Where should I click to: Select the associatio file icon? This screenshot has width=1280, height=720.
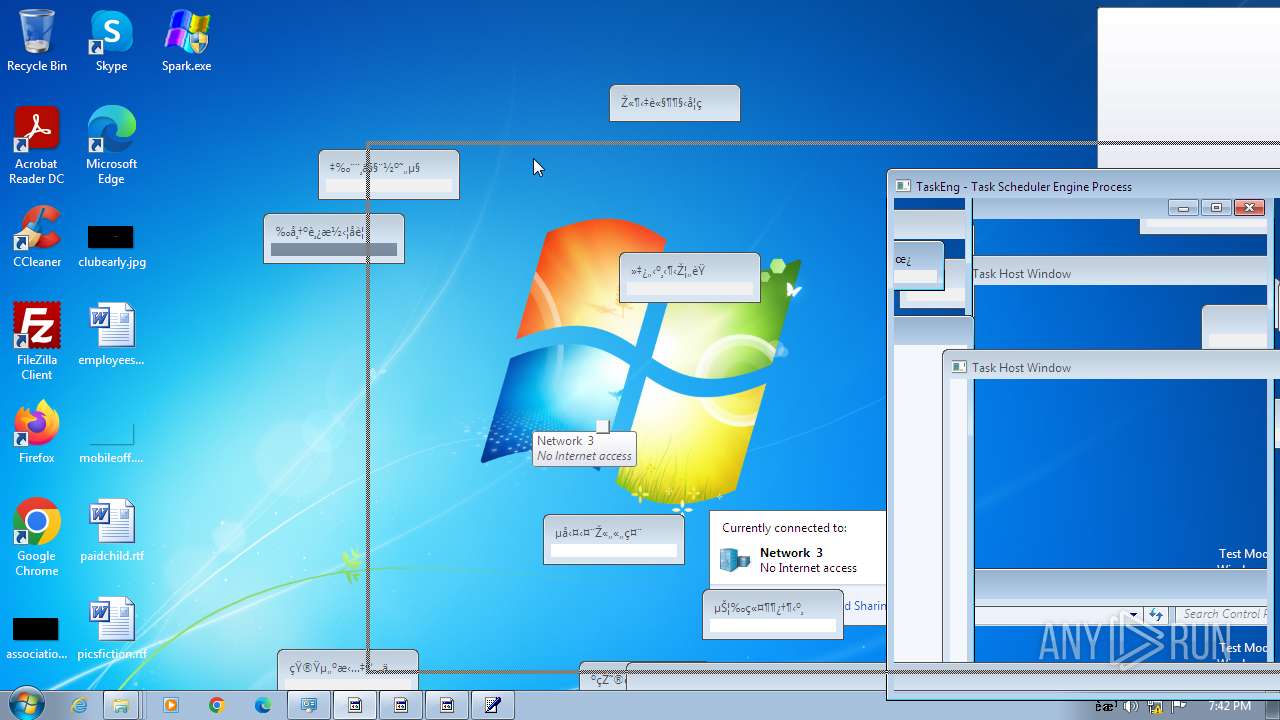coord(37,638)
